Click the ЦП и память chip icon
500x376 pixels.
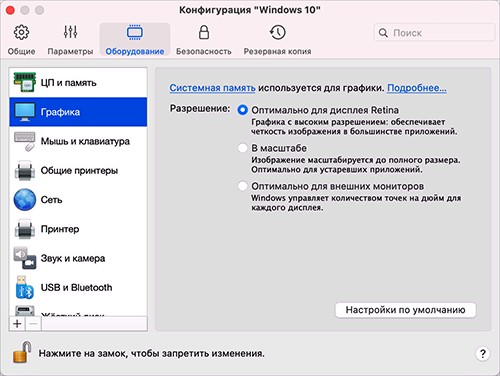coord(25,82)
